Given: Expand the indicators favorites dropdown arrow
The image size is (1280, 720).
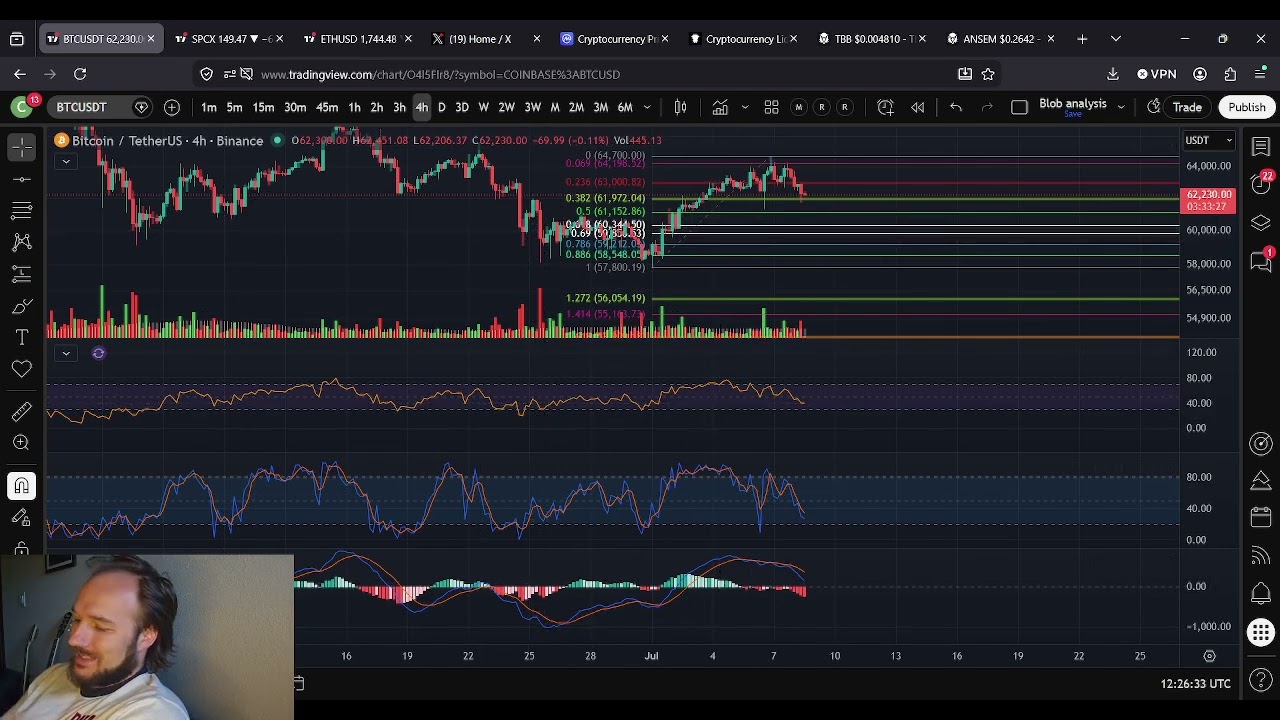Looking at the screenshot, I should 745,107.
